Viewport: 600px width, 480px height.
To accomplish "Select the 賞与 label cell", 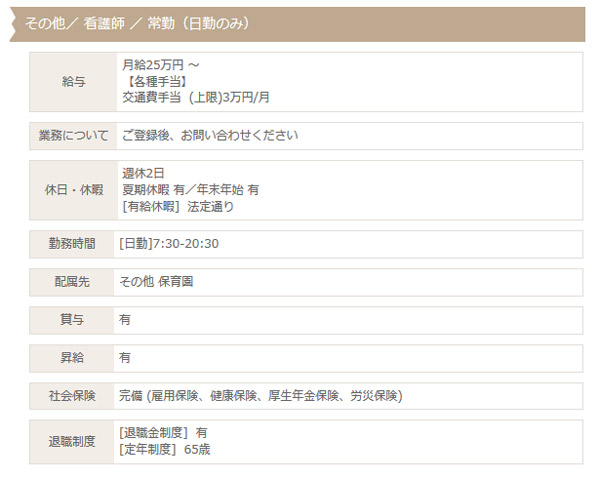I will coord(72,320).
